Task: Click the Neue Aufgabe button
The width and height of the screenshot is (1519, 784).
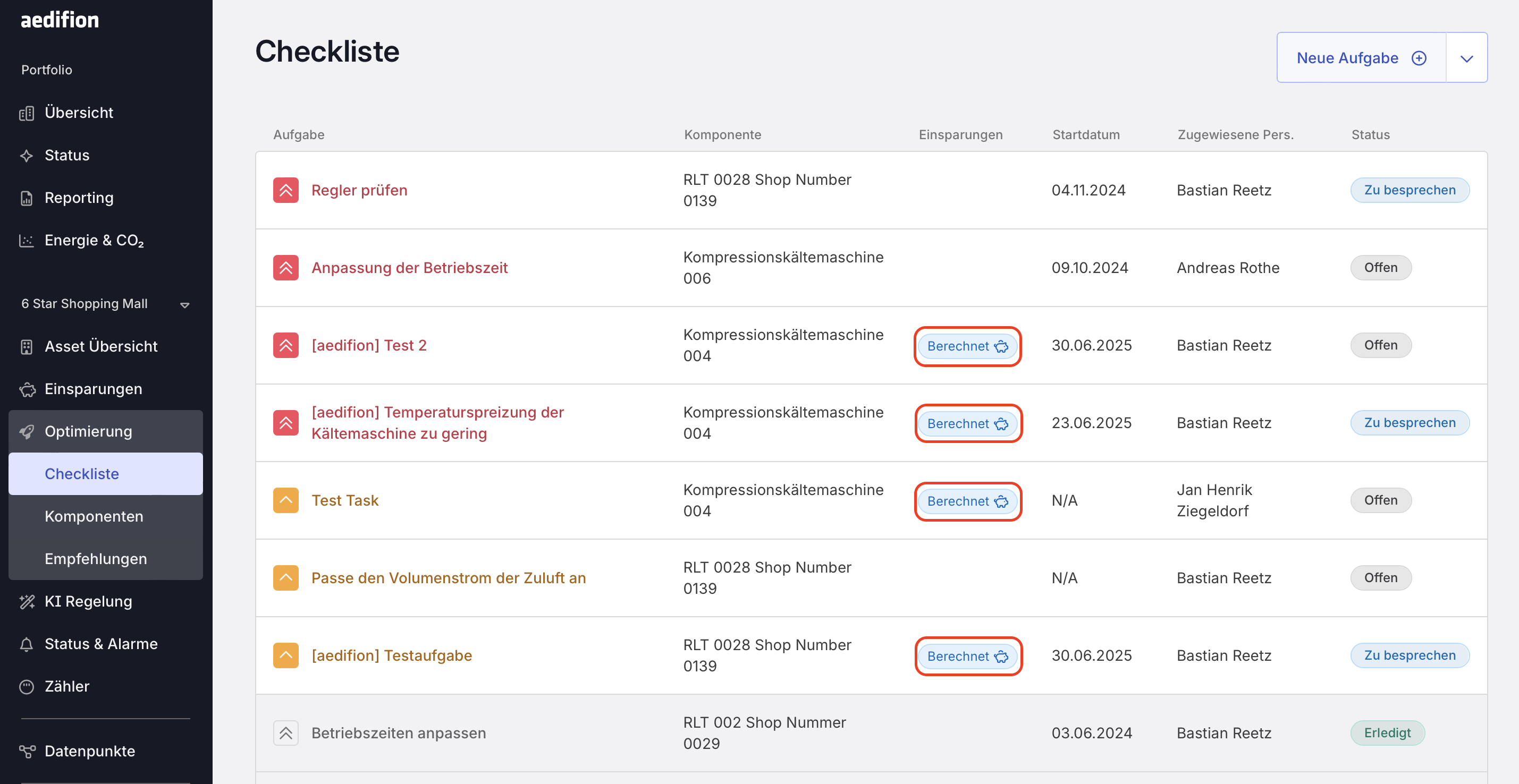Action: pos(1361,58)
